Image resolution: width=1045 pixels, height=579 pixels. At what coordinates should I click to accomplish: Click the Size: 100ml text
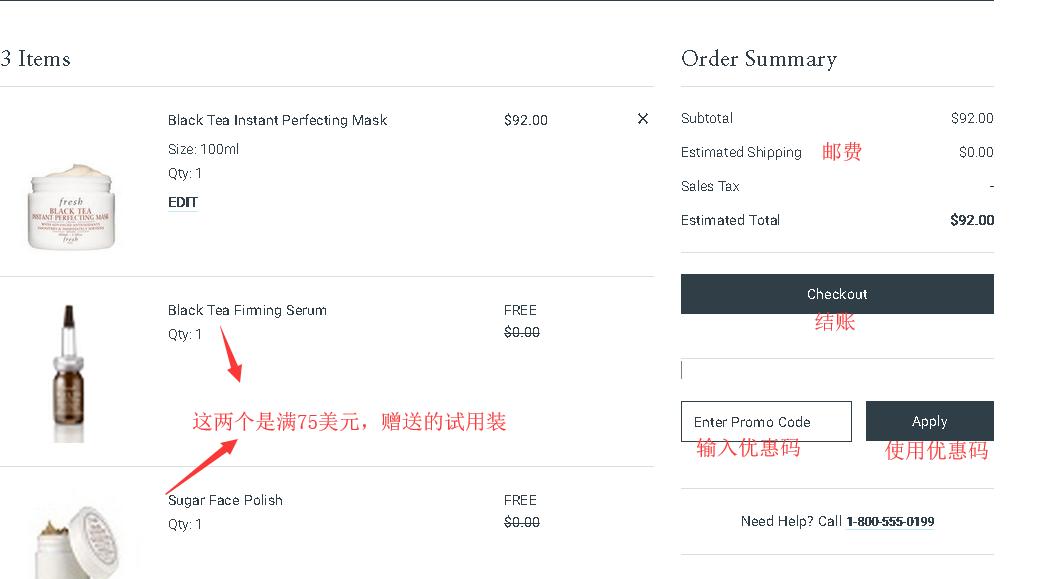(x=203, y=149)
